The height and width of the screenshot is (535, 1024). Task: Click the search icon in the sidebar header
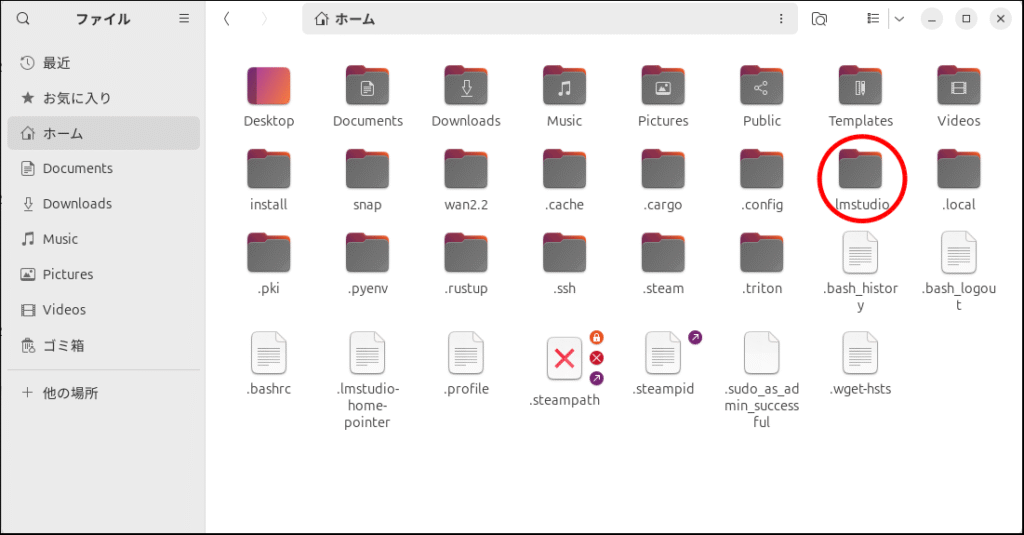click(x=23, y=18)
